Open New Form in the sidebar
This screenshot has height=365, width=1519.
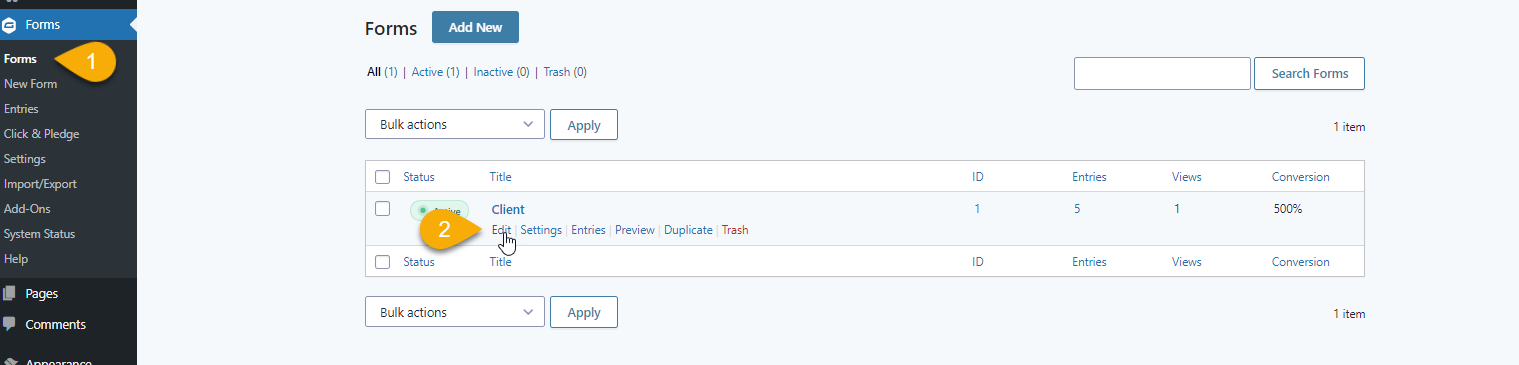(30, 84)
